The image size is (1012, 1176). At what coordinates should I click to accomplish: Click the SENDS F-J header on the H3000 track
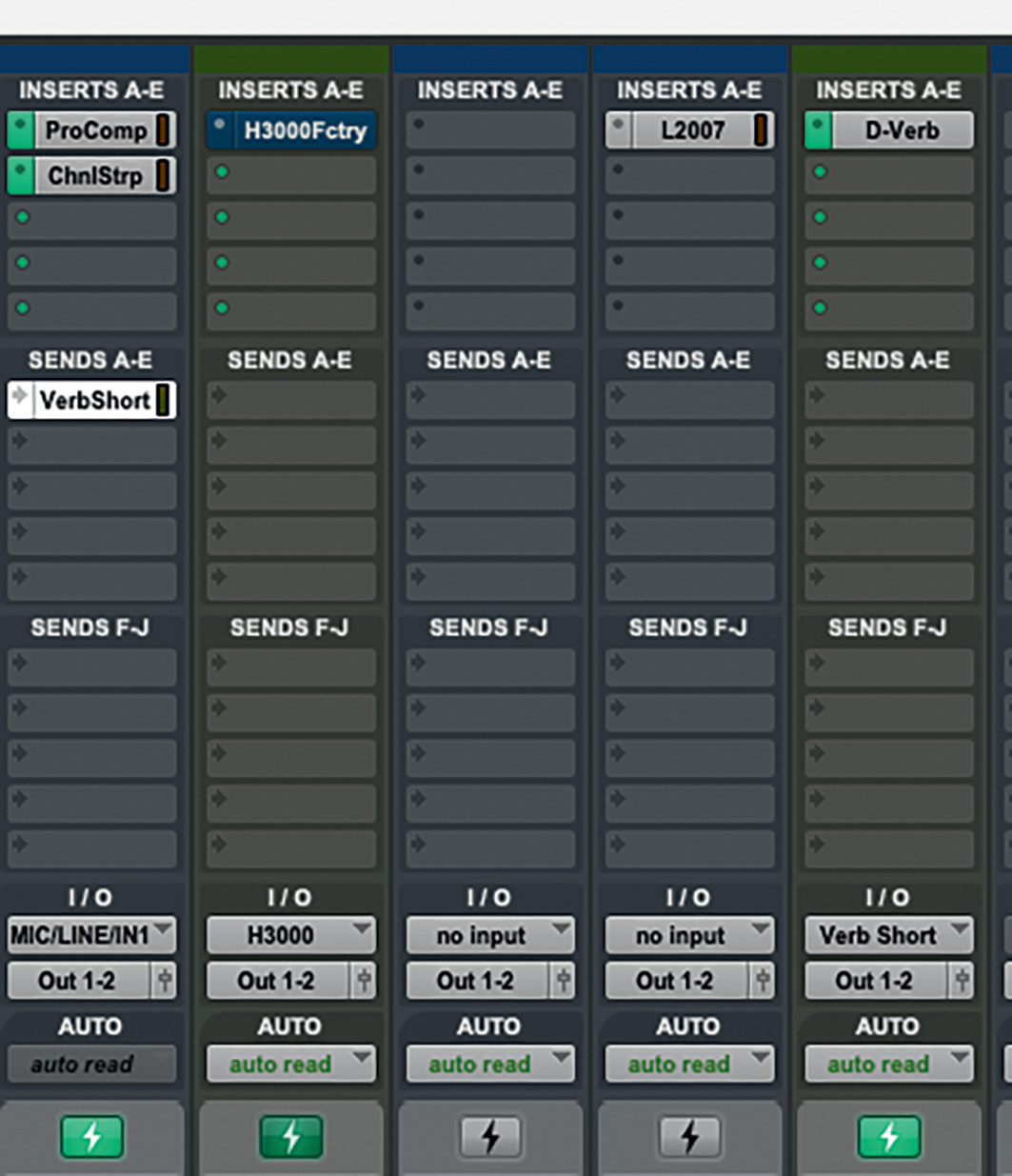(x=289, y=628)
